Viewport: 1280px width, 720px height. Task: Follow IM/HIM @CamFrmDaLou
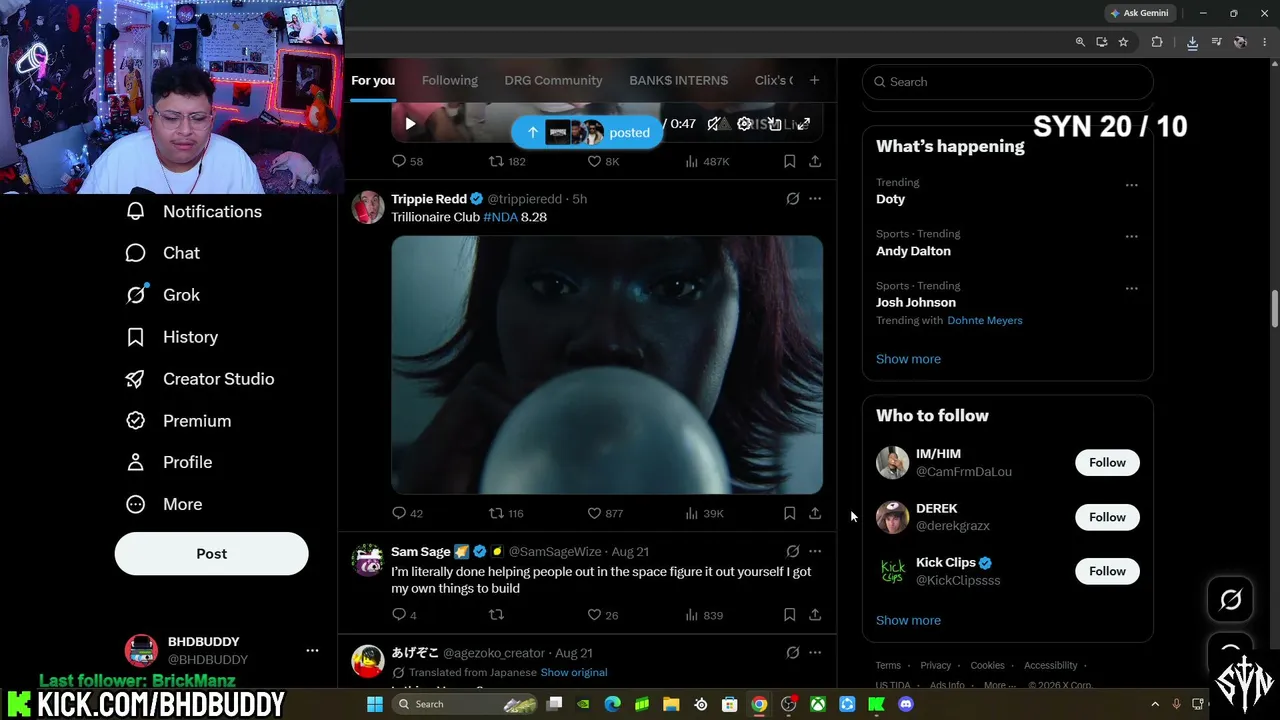[1107, 463]
